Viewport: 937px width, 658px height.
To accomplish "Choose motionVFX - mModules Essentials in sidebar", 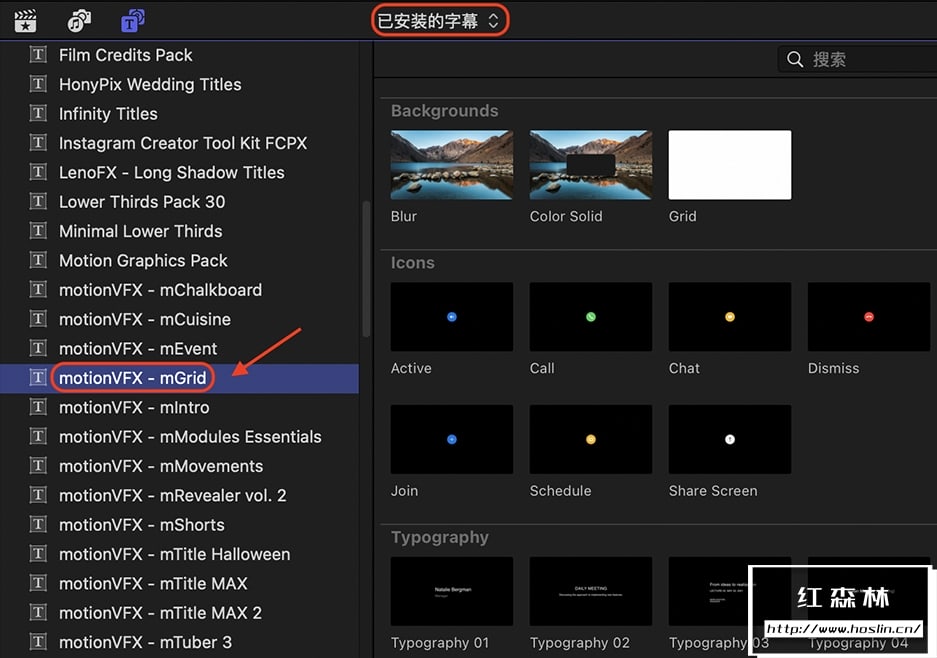I will pyautogui.click(x=179, y=437).
